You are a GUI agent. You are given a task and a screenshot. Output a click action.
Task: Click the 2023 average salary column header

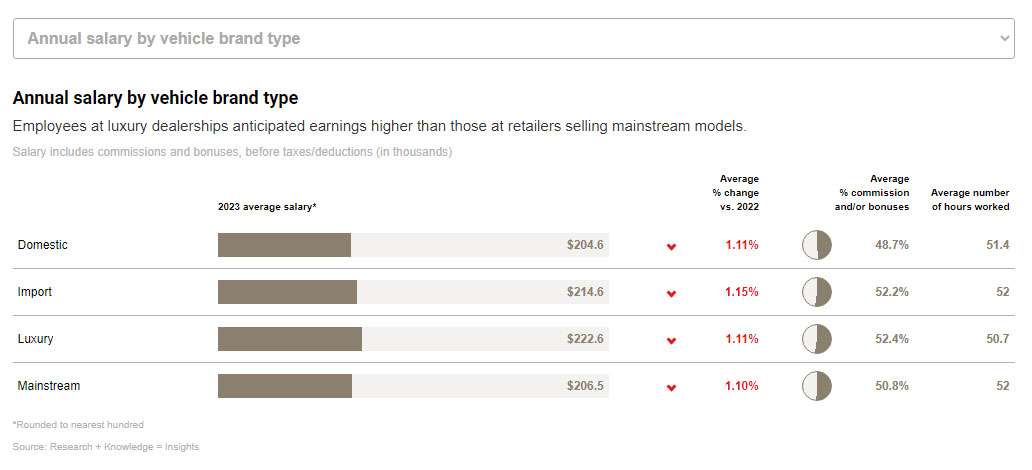(x=267, y=207)
